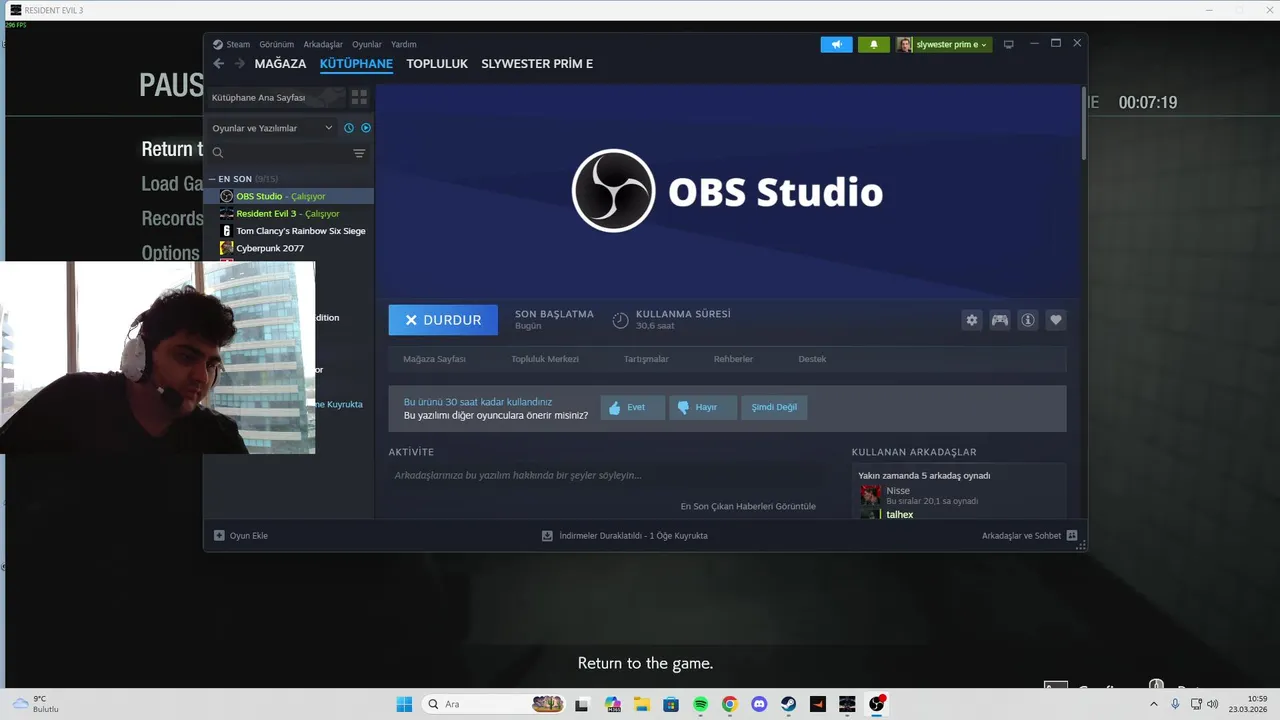The height and width of the screenshot is (720, 1280).
Task: Click the taskbar volume speaker icon
Action: pyautogui.click(x=1213, y=704)
